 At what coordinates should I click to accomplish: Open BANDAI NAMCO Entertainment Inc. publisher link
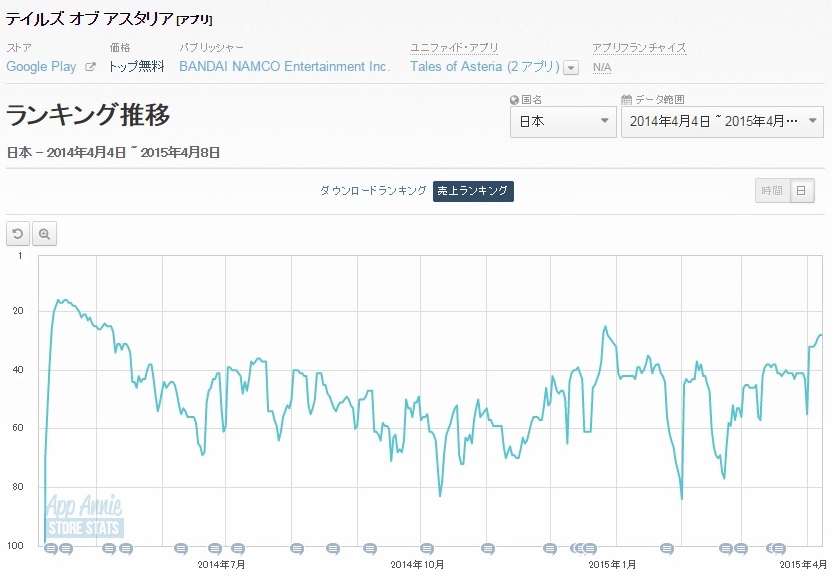[x=284, y=67]
